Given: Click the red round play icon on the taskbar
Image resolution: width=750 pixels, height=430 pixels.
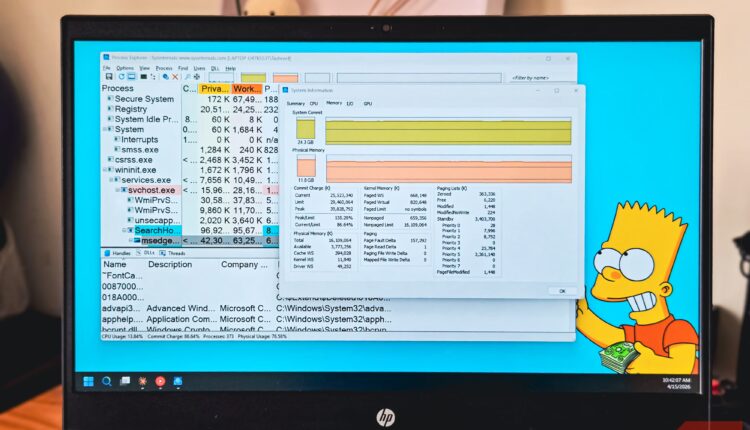Looking at the screenshot, I should tap(160, 381).
